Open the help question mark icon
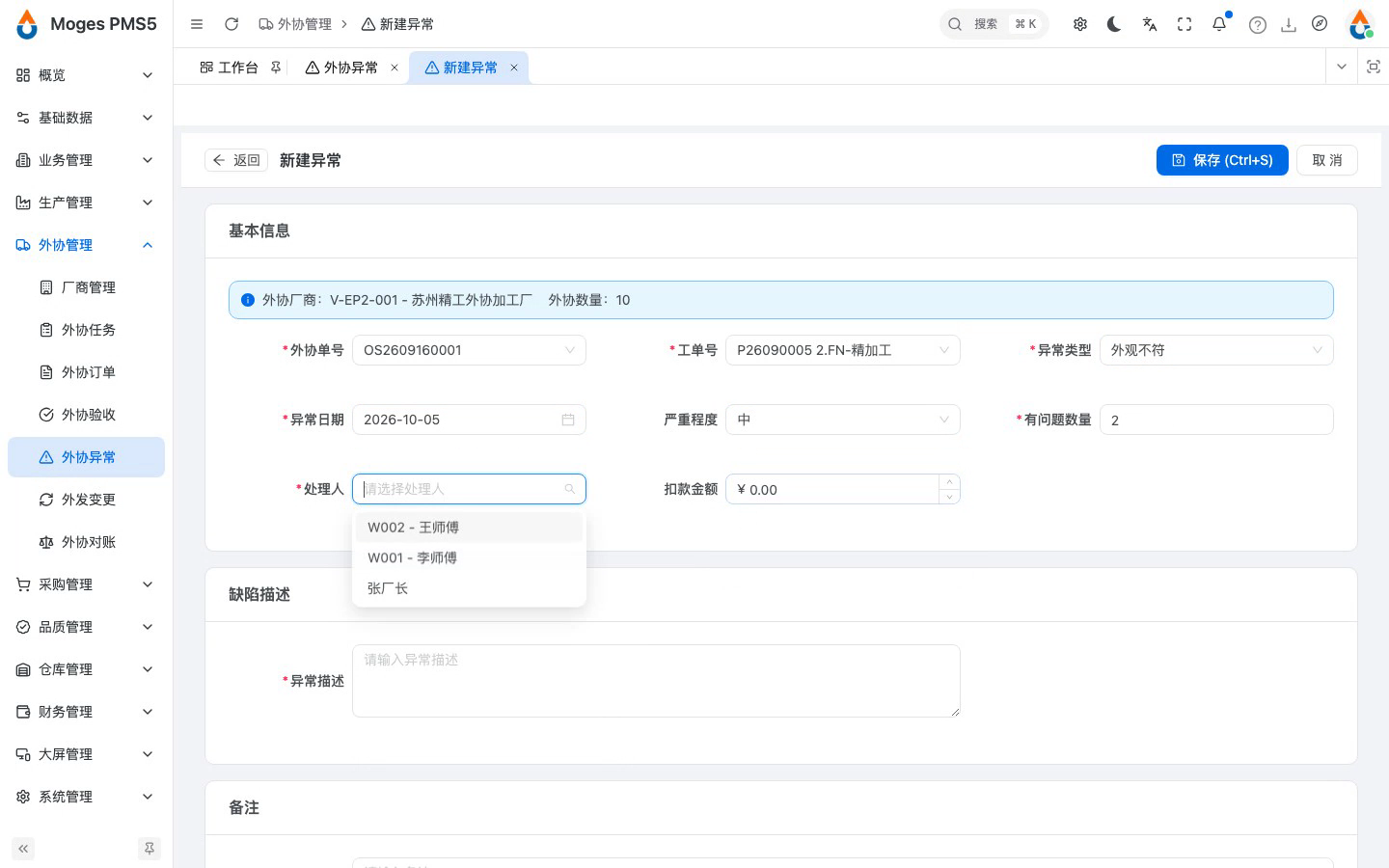 [1258, 25]
